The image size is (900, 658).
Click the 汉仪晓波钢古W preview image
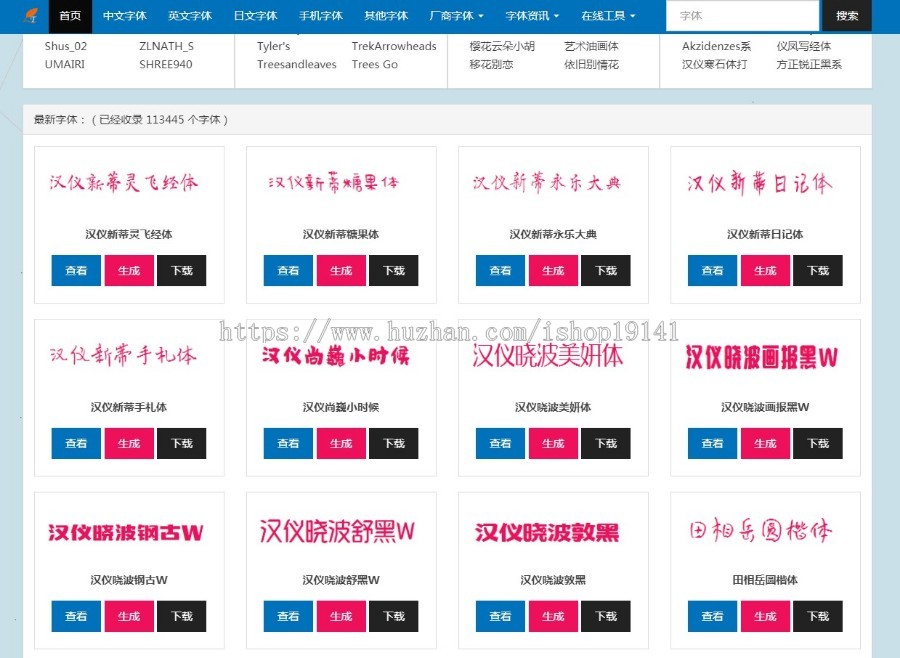point(125,532)
